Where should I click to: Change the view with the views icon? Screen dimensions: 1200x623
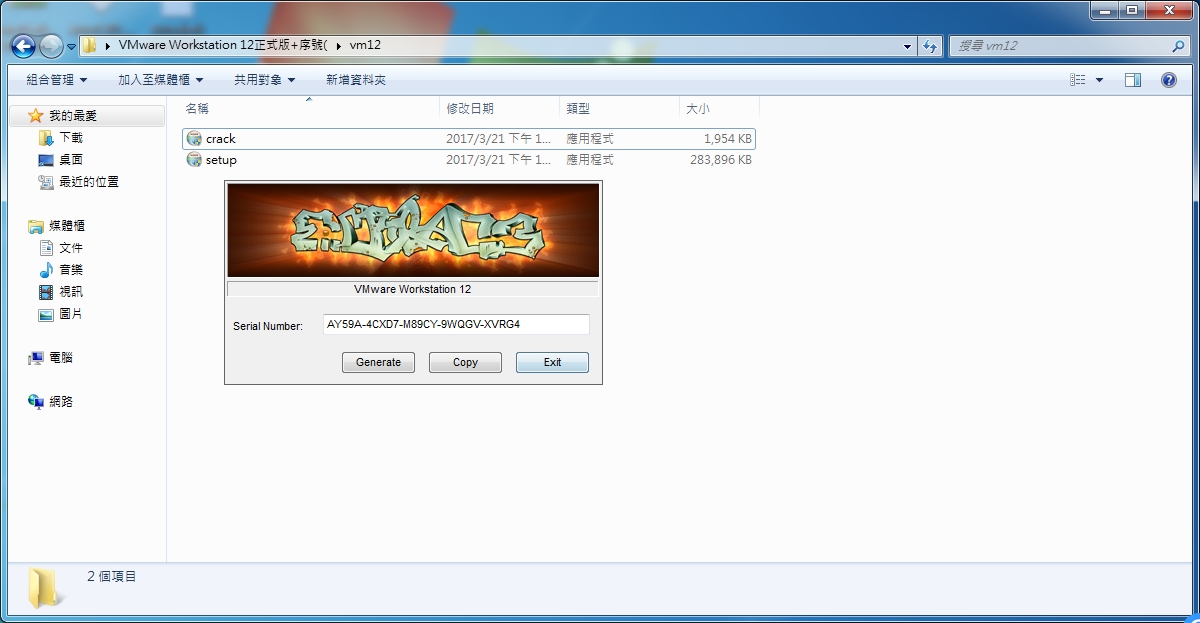coord(1078,80)
